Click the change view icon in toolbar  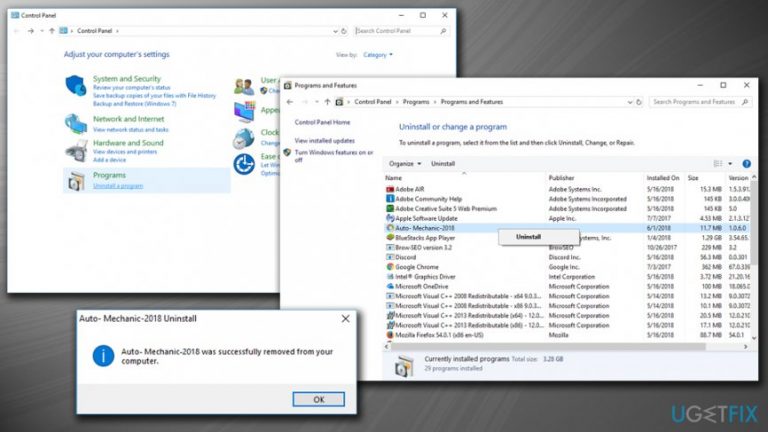click(x=718, y=164)
